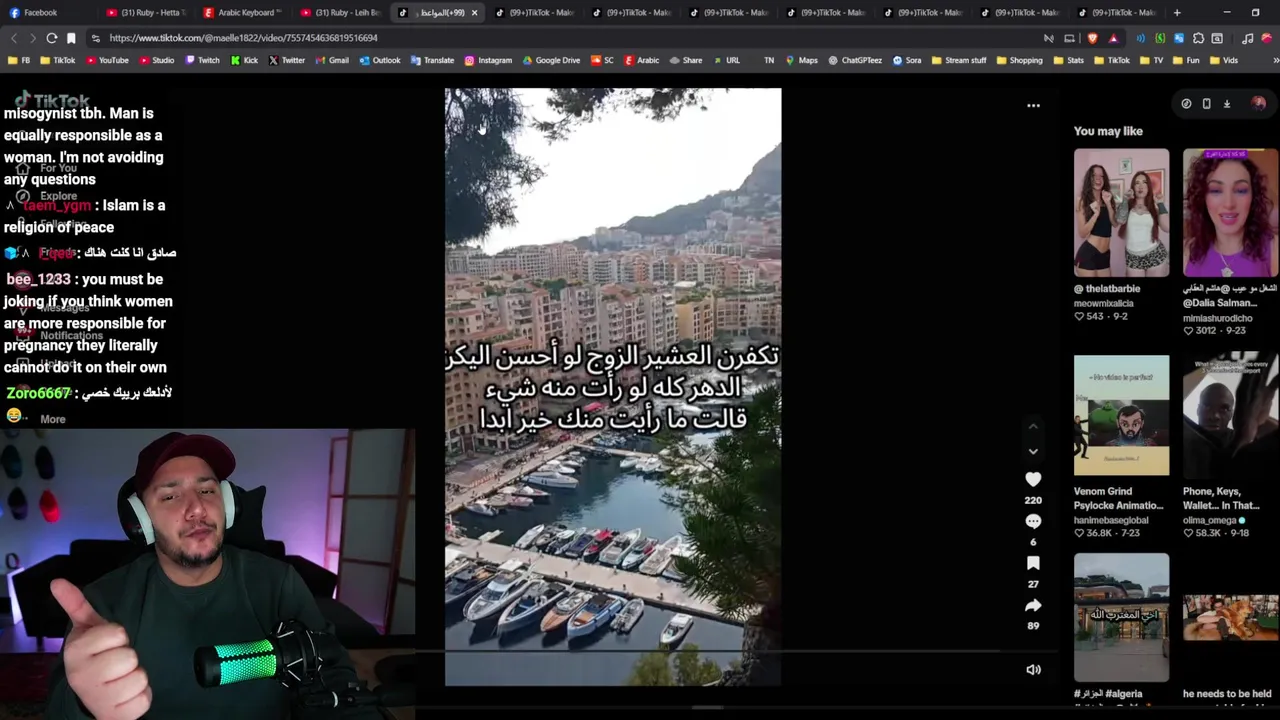The height and width of the screenshot is (720, 1280).
Task: Click the Brave Rewards triangle icon
Action: tap(1113, 38)
